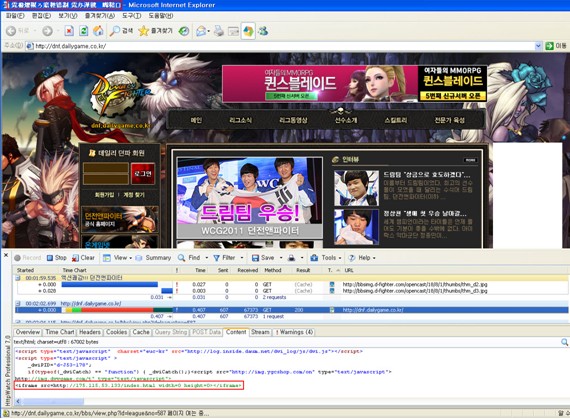
Task: Open HttpWatch Filter
Action: point(224,258)
